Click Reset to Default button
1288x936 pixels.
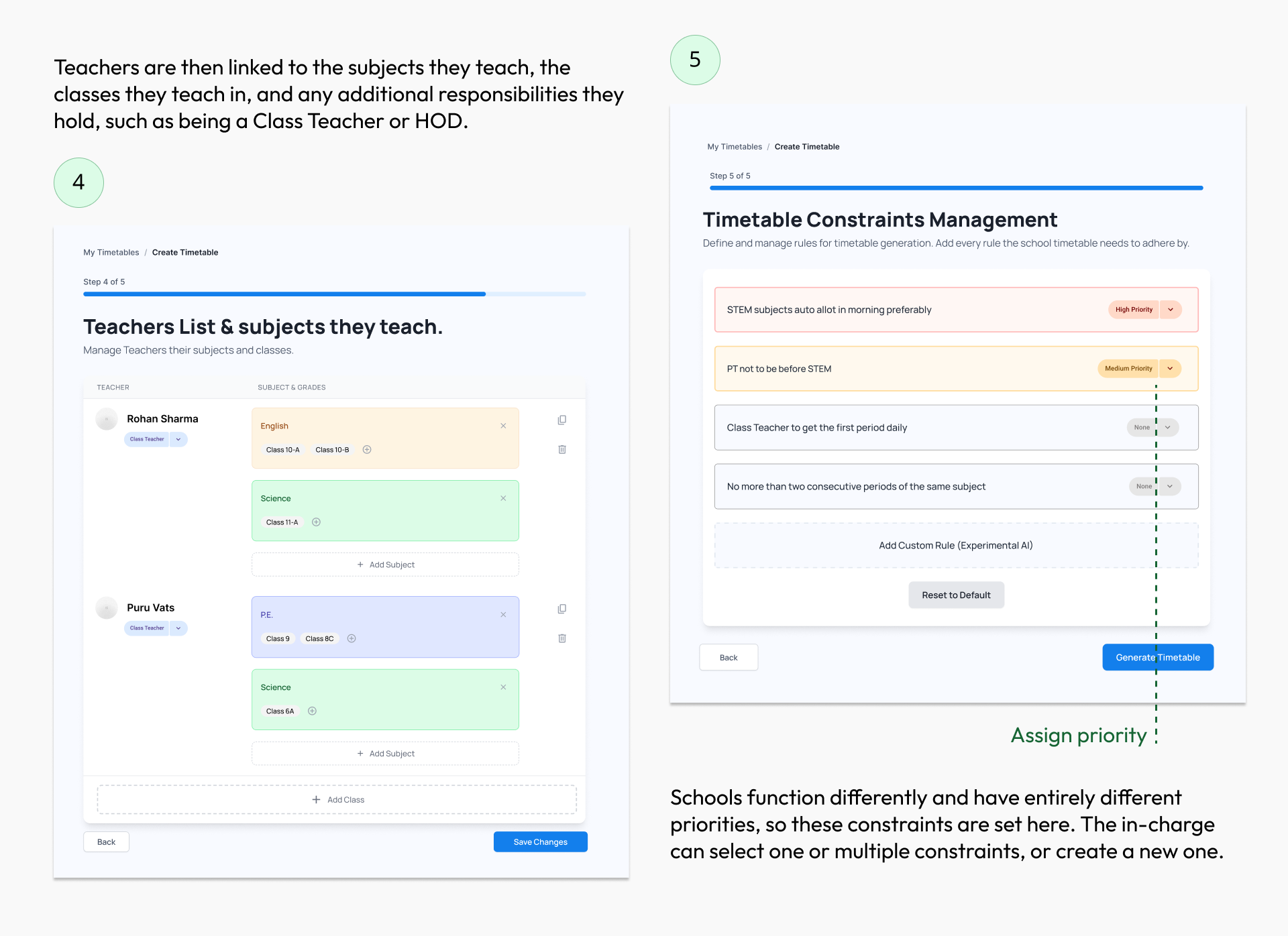tap(956, 595)
